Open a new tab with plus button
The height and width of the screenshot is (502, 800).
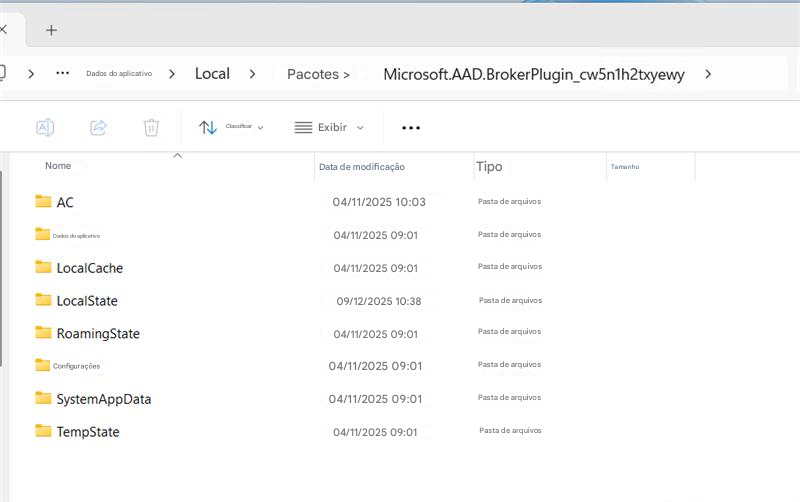(x=51, y=31)
